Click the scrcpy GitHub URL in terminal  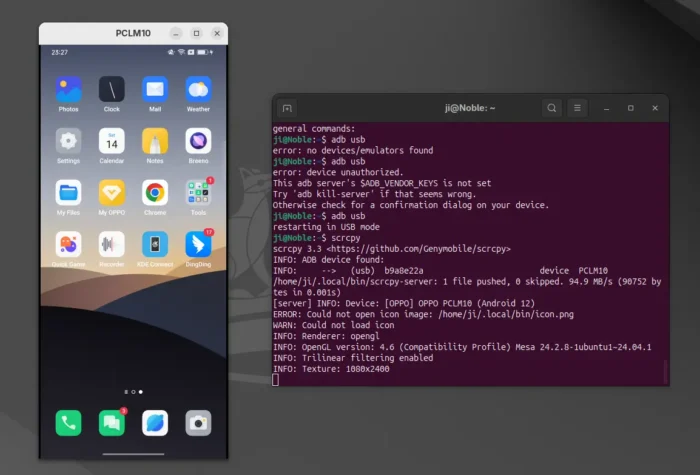[419, 249]
